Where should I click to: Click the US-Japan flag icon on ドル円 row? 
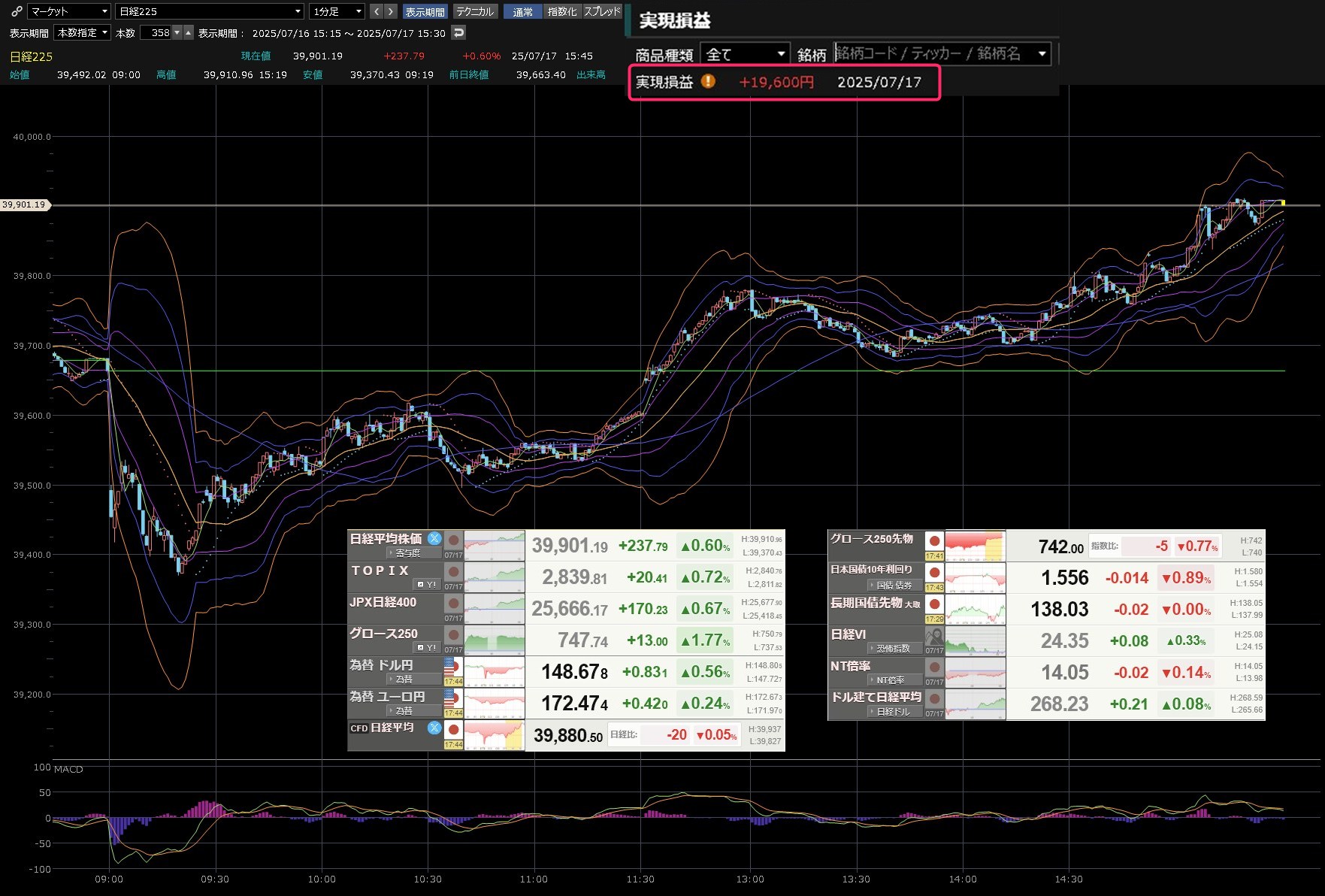[x=453, y=667]
